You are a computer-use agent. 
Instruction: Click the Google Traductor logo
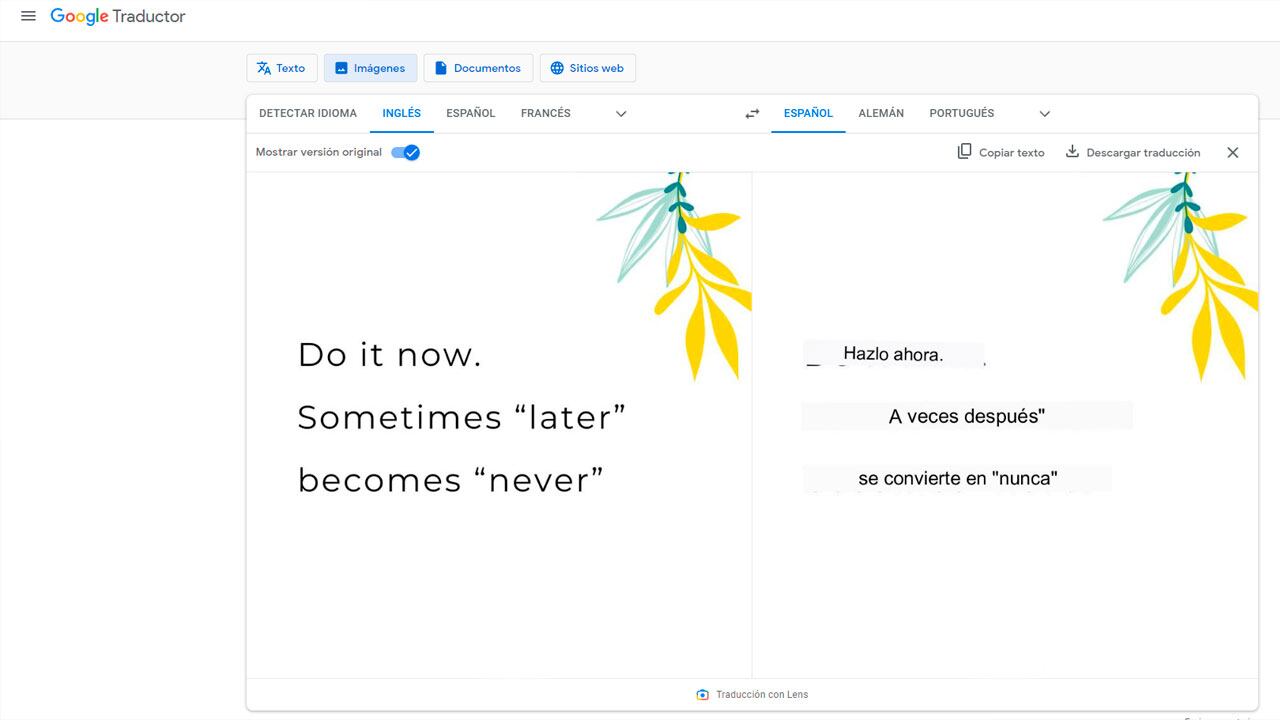point(117,16)
